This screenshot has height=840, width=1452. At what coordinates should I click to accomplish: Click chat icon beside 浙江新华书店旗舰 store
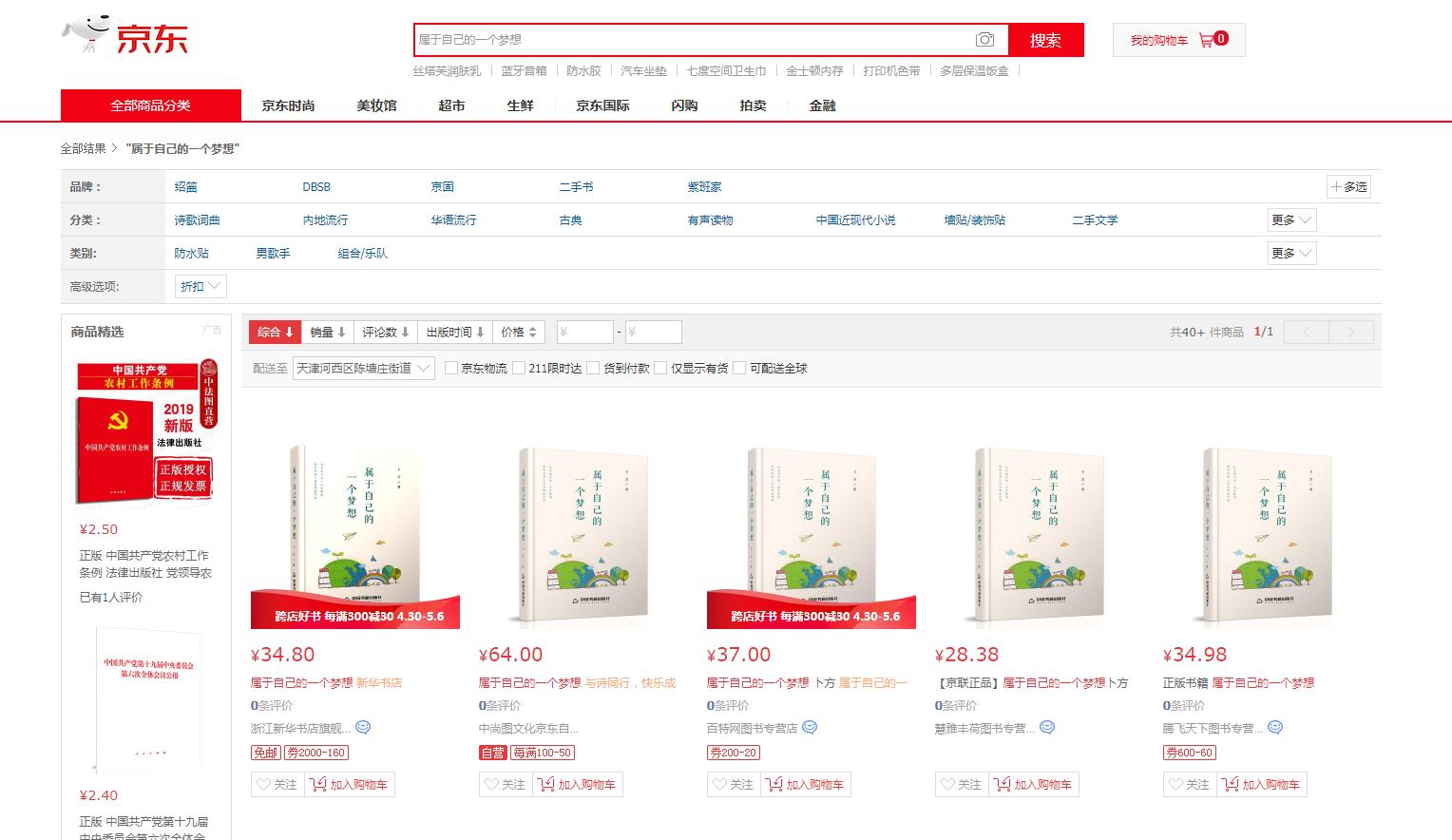[x=363, y=728]
